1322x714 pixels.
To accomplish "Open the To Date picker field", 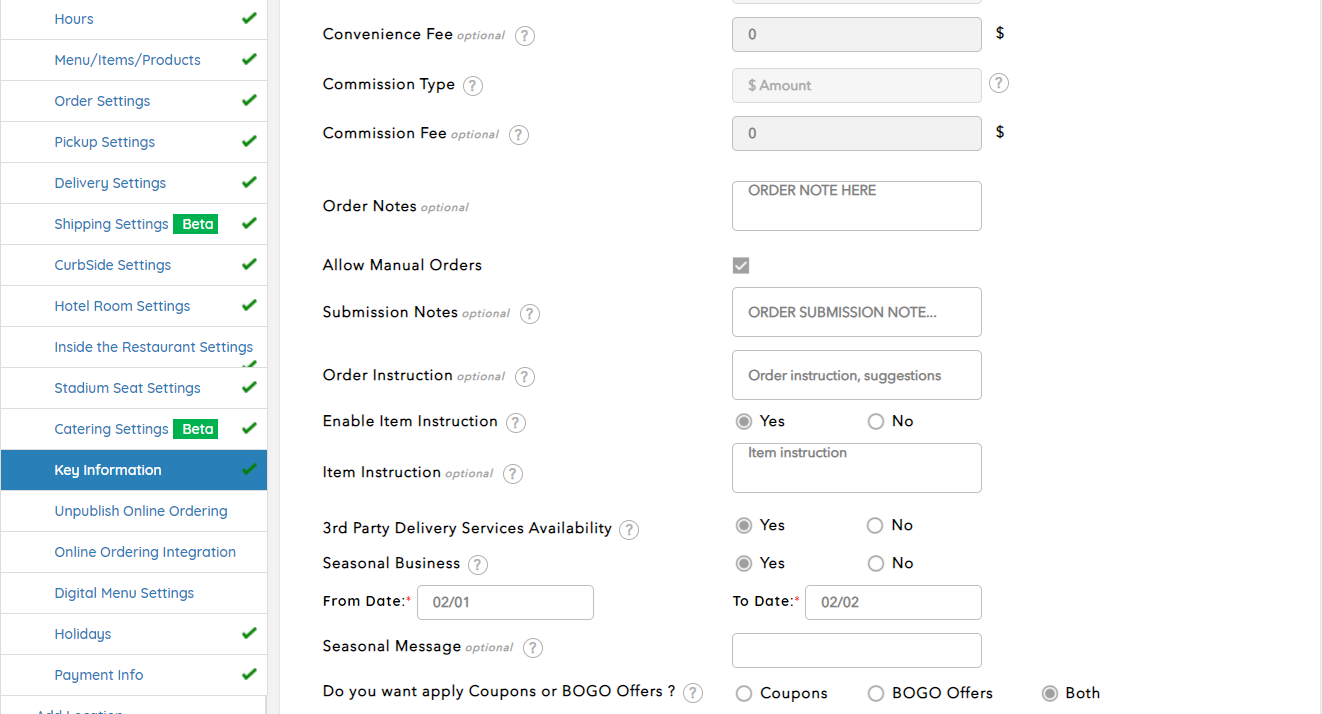I will click(x=892, y=603).
